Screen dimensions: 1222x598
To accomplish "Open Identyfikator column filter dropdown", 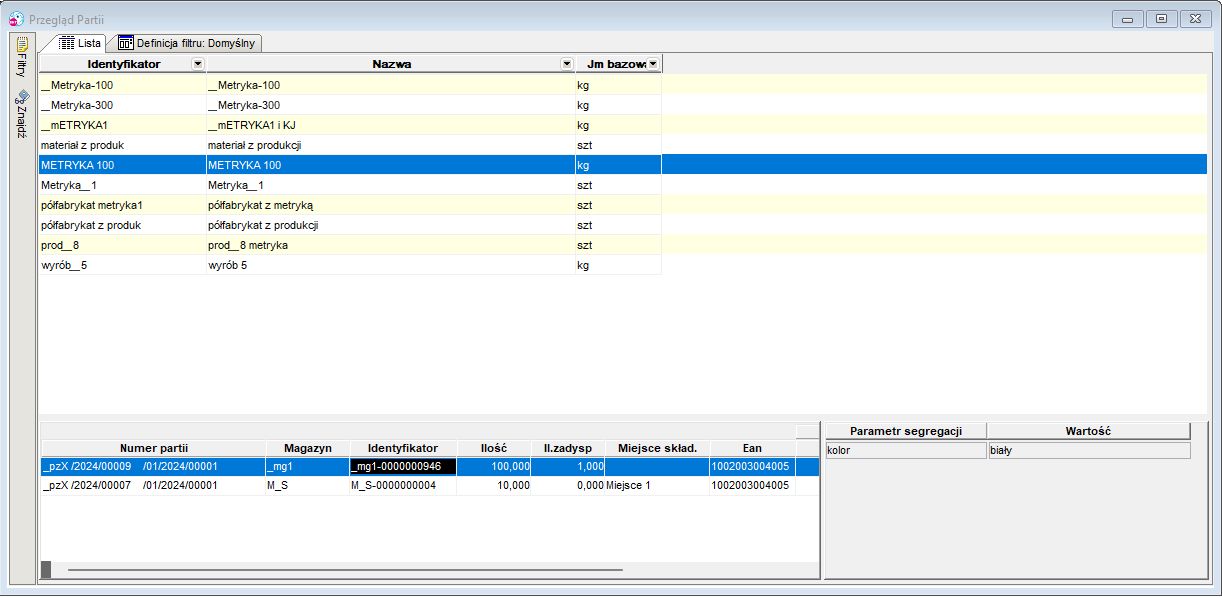I will pyautogui.click(x=197, y=64).
